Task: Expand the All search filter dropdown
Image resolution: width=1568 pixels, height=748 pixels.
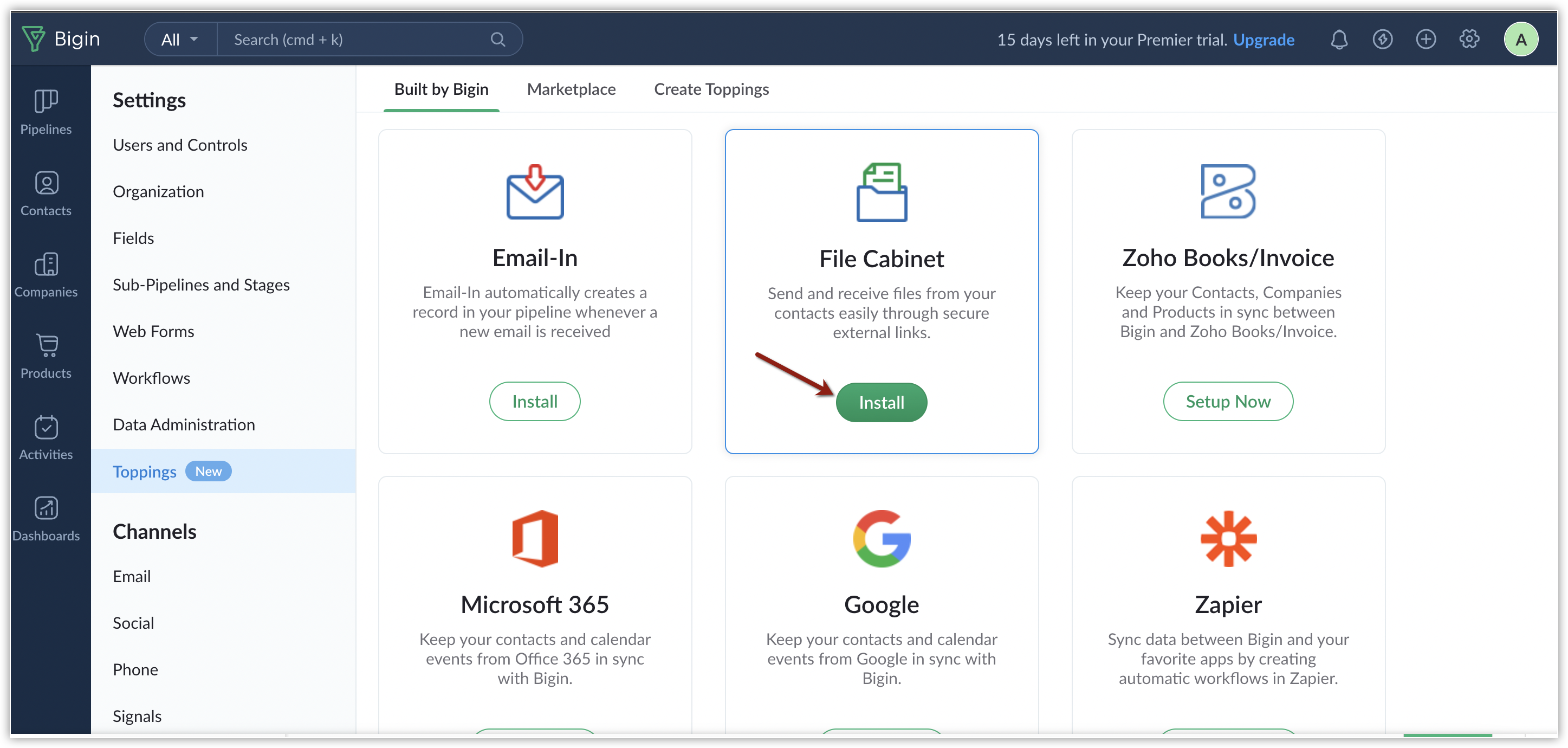Action: coord(180,40)
